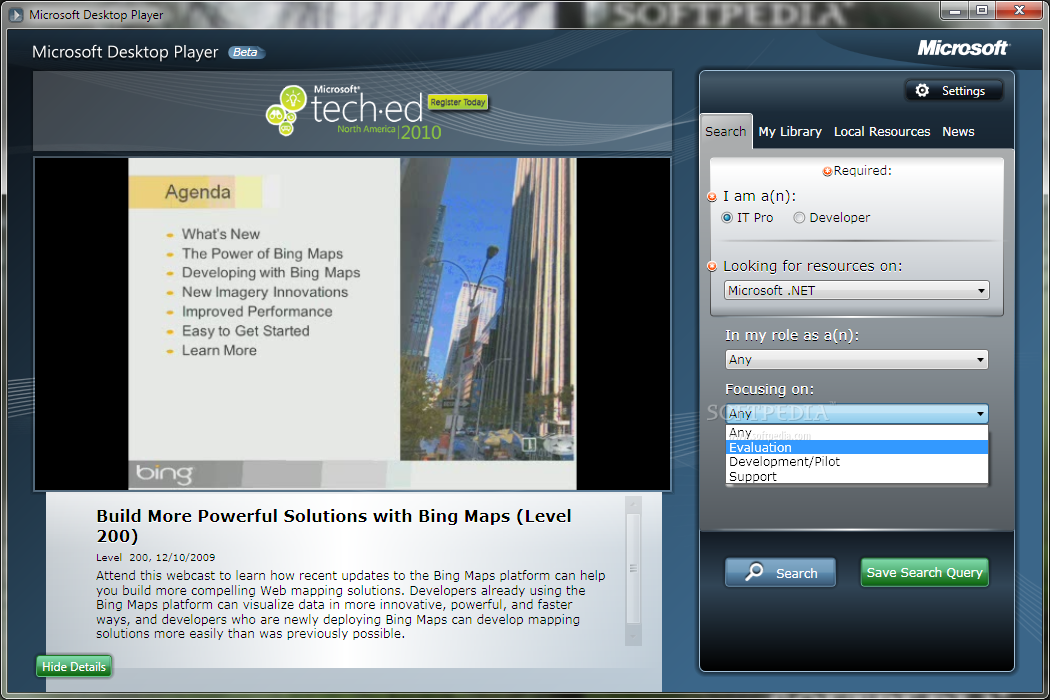The image size is (1050, 700).
Task: Click the 'Build More Powerful Solutions' title
Action: coord(333,526)
